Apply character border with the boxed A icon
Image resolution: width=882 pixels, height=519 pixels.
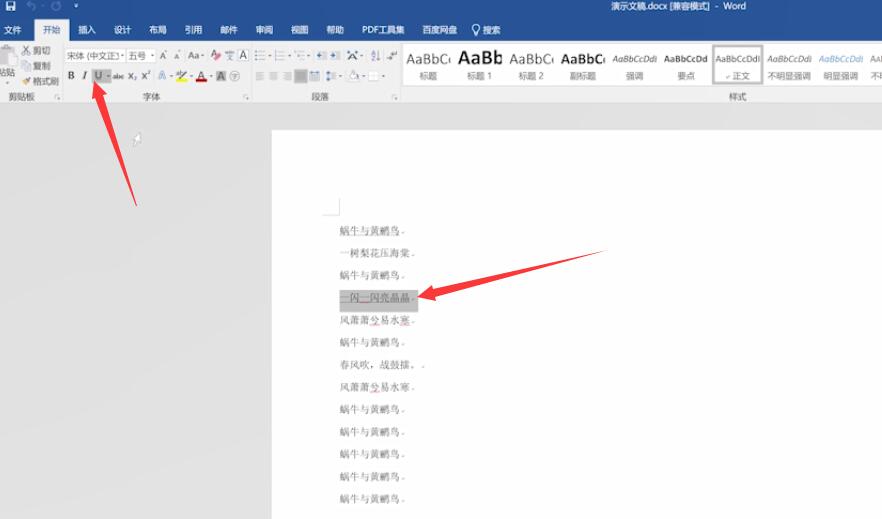(x=243, y=55)
